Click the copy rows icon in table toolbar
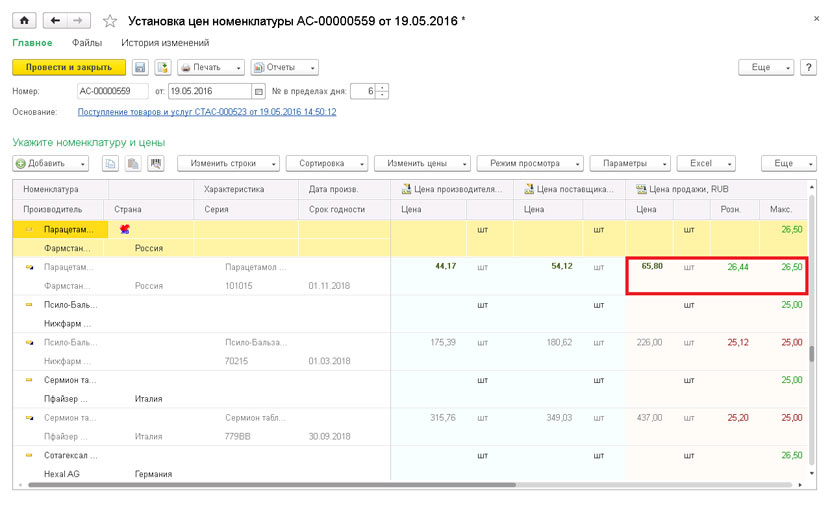830x505 pixels. pyautogui.click(x=110, y=163)
